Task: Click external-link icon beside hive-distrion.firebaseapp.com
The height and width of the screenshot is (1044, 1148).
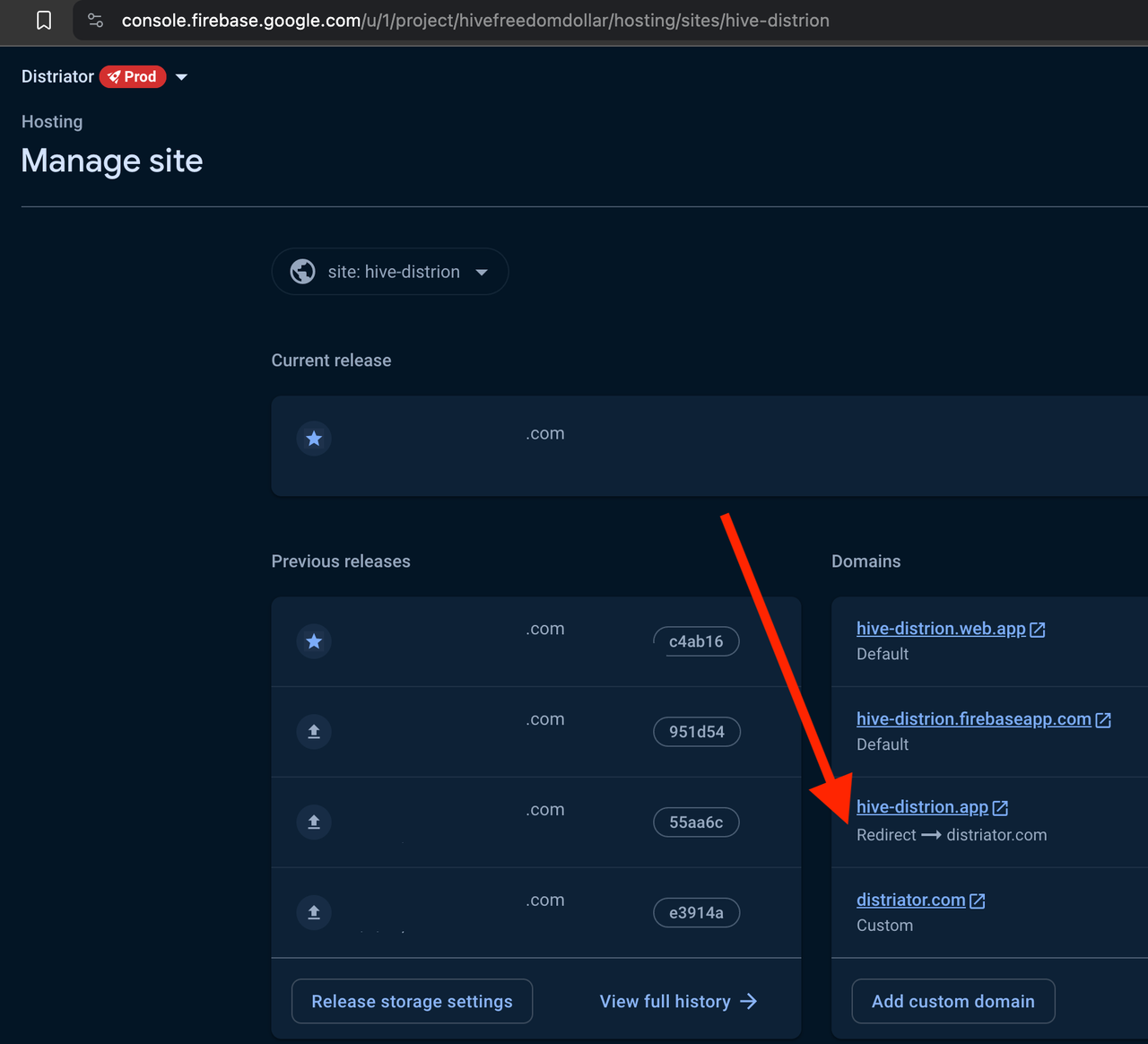Action: [x=1104, y=720]
